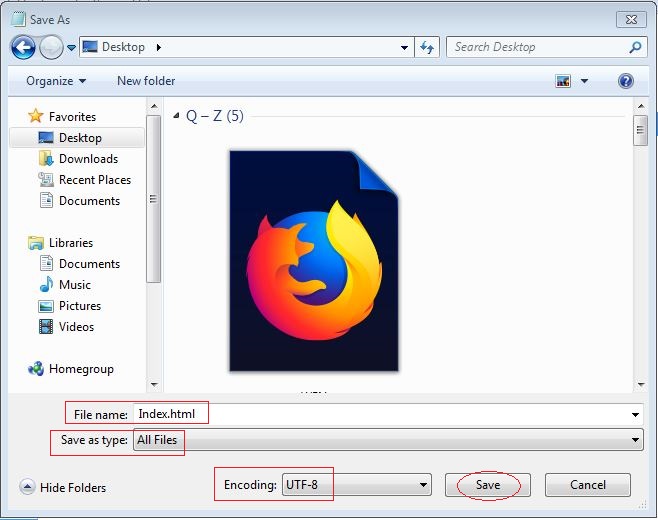The height and width of the screenshot is (520, 658).
Task: Select Documents under Libraries
Action: tap(89, 264)
